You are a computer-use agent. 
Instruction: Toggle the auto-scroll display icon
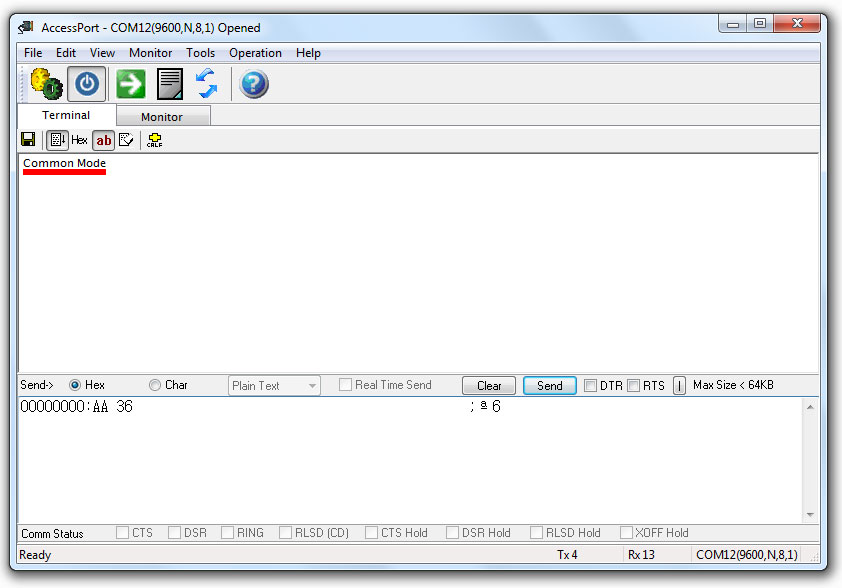coord(57,140)
